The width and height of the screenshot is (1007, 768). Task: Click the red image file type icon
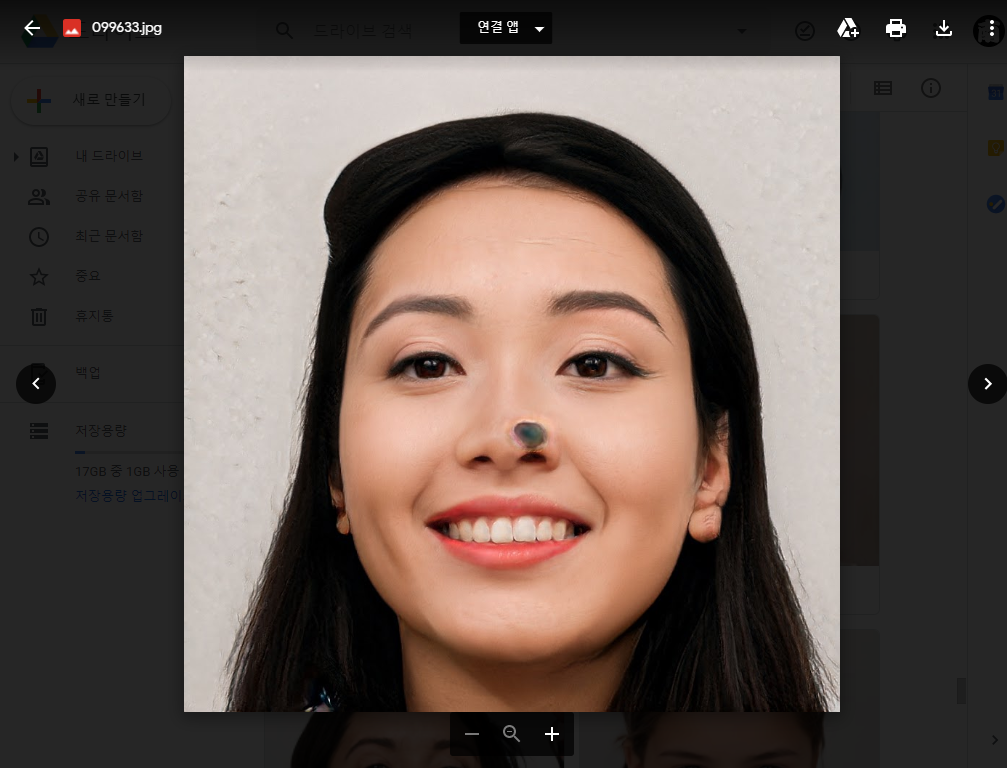72,28
